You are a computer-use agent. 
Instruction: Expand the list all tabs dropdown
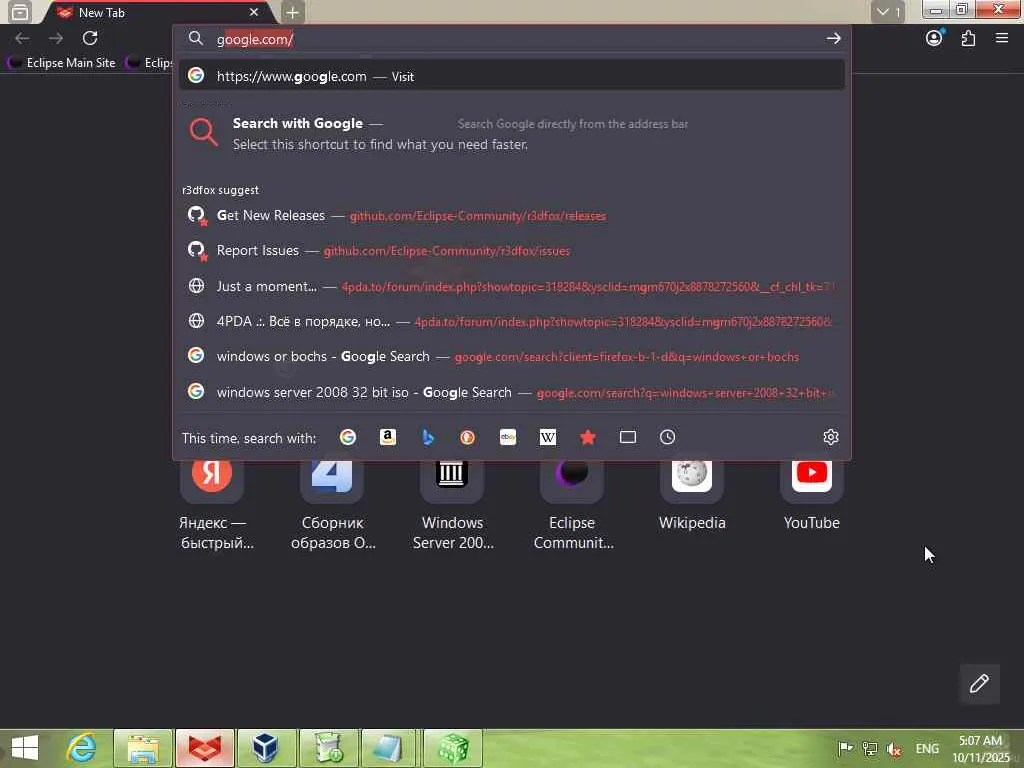pos(888,12)
